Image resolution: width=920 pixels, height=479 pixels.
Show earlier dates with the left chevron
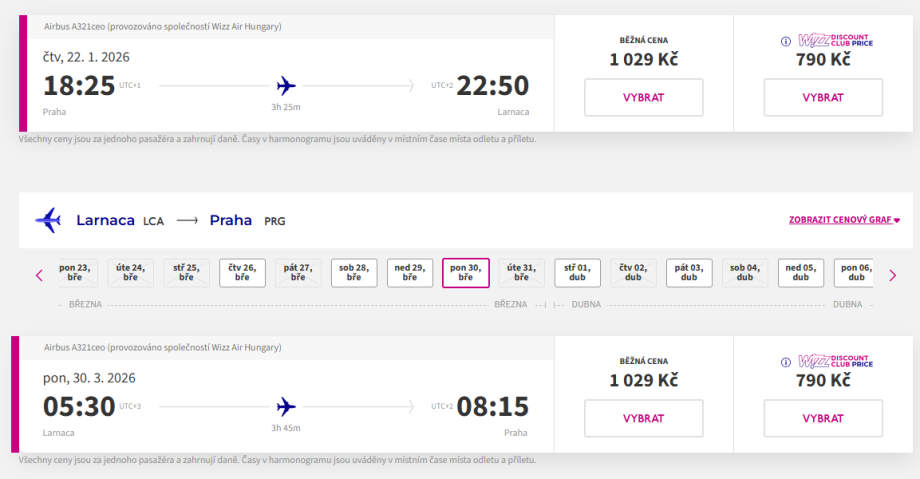click(x=40, y=275)
